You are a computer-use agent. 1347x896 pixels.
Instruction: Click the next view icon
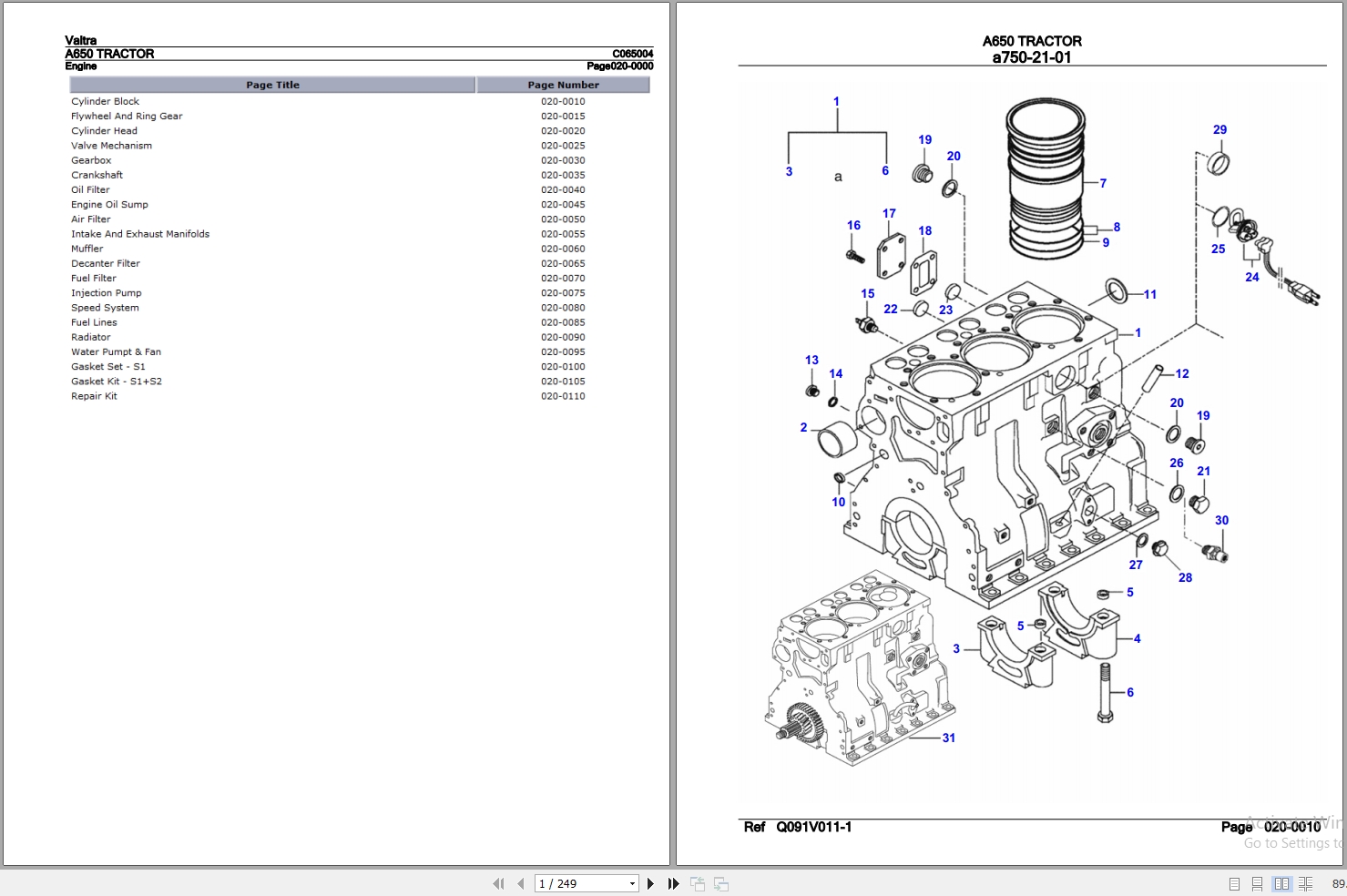tap(721, 883)
